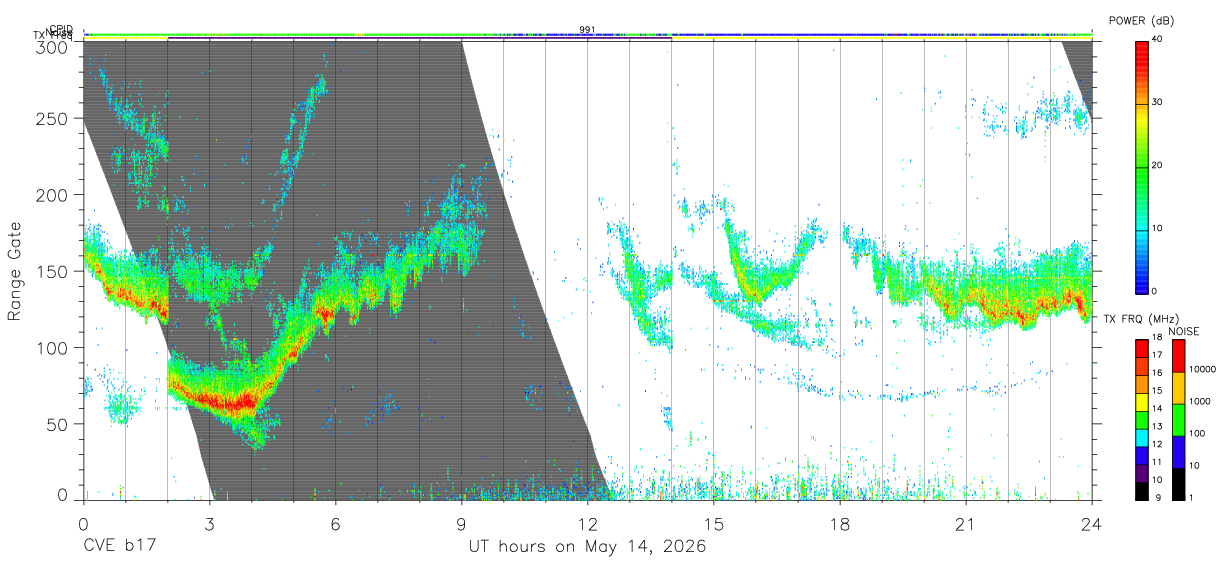Click the NOISE legend title above the noise bar
The image size is (1228, 567).
click(1184, 331)
